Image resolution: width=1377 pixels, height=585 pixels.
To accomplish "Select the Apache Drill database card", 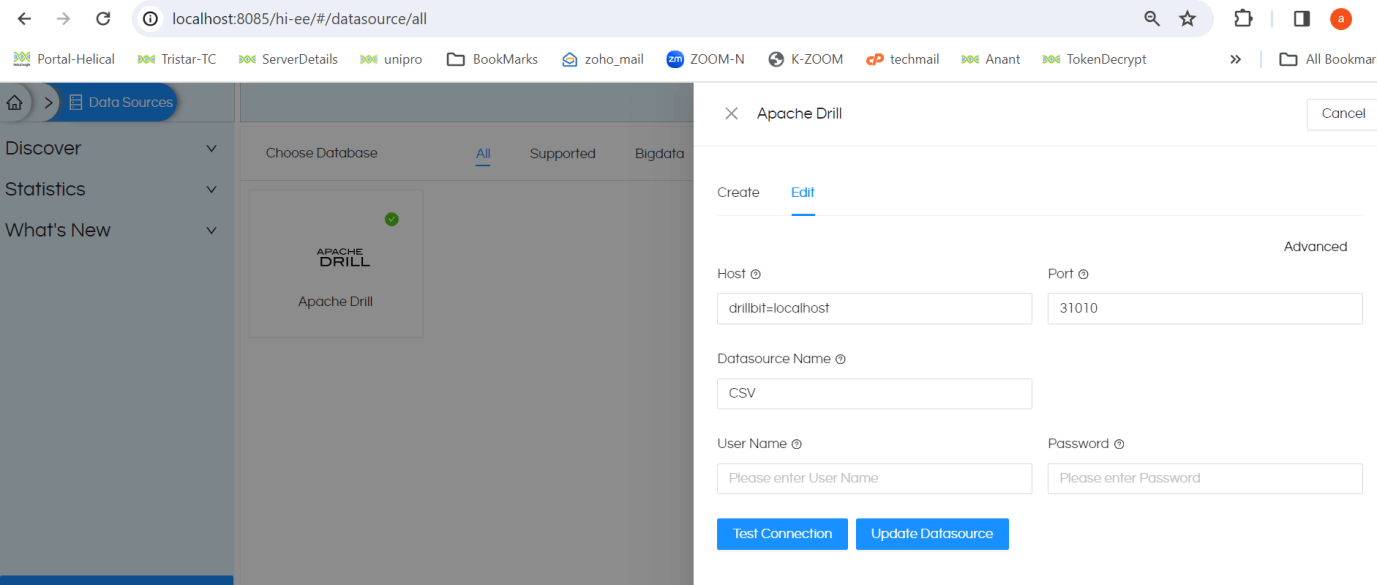I will [x=336, y=263].
